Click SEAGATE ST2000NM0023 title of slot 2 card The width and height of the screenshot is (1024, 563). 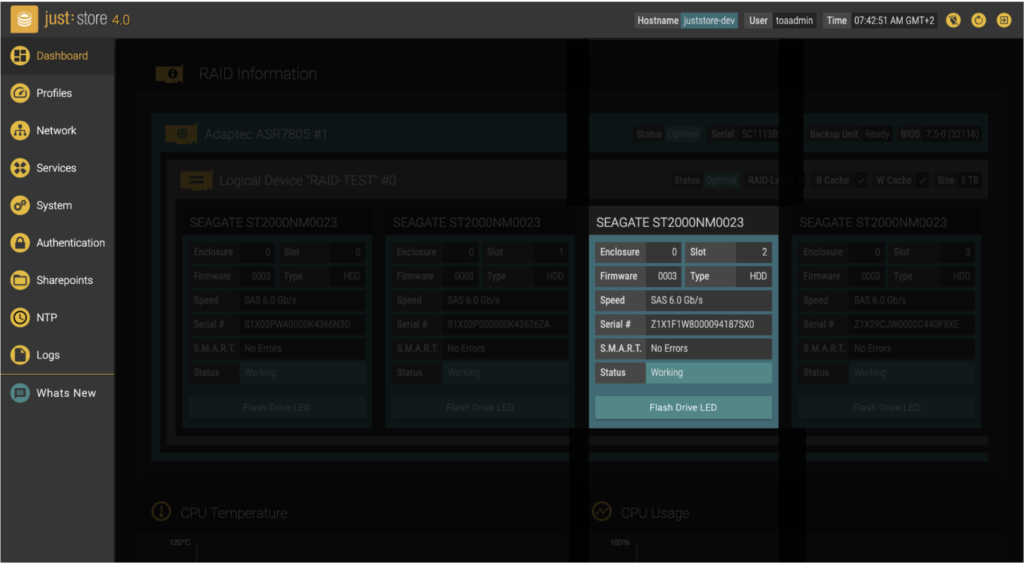tap(669, 223)
